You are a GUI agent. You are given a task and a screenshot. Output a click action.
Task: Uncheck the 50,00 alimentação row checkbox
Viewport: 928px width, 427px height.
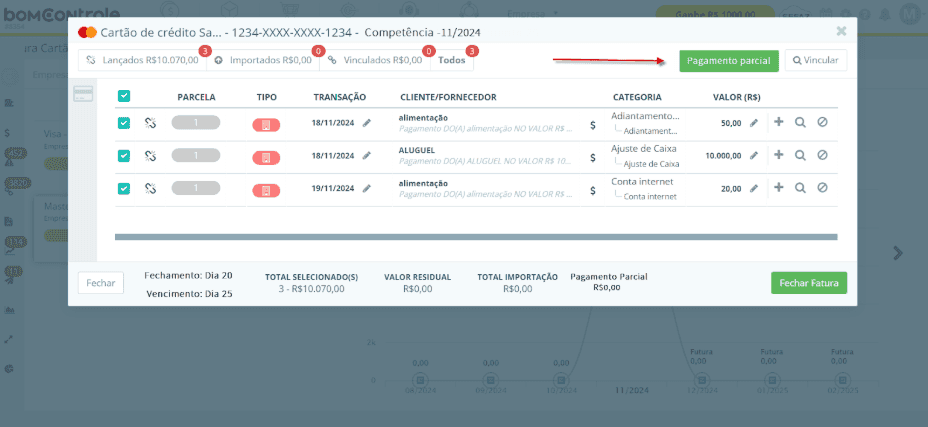click(124, 123)
